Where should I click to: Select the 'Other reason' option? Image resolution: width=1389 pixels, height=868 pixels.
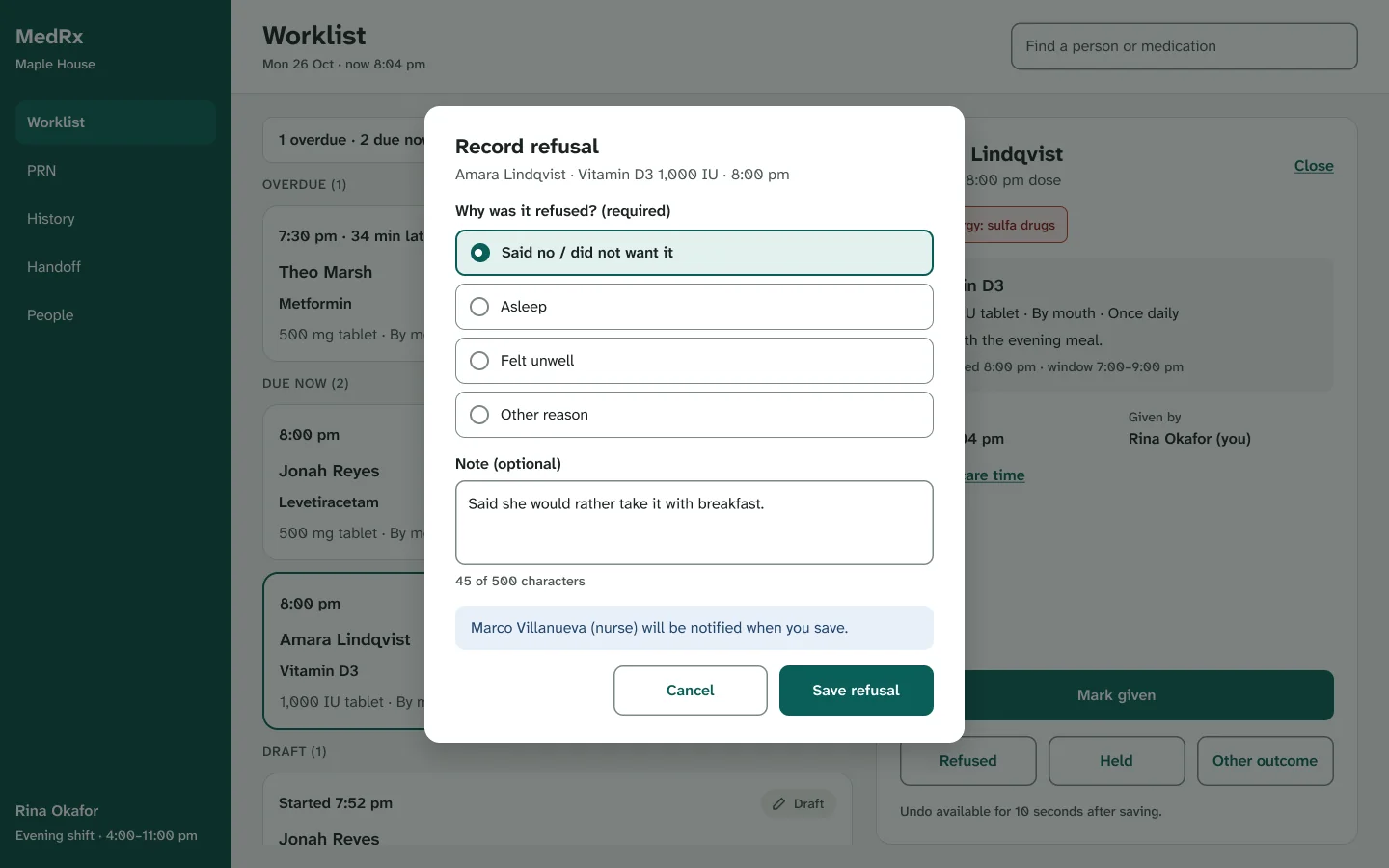694,415
